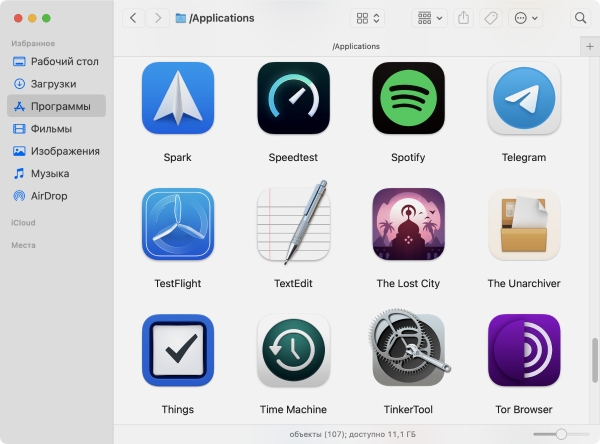Click the search magnifier button
Image resolution: width=600 pixels, height=444 pixels.
pos(580,18)
